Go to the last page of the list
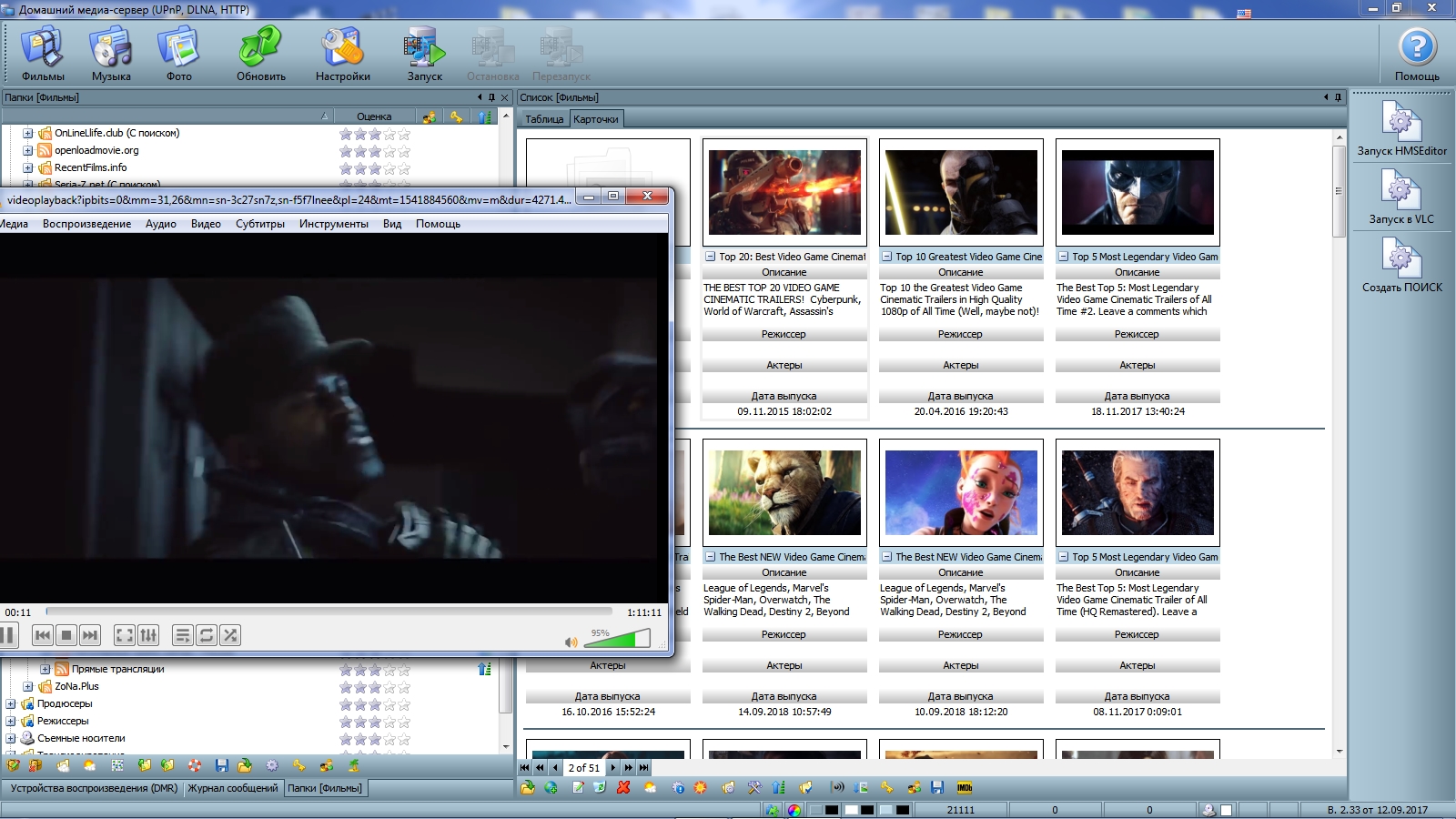 pyautogui.click(x=643, y=768)
